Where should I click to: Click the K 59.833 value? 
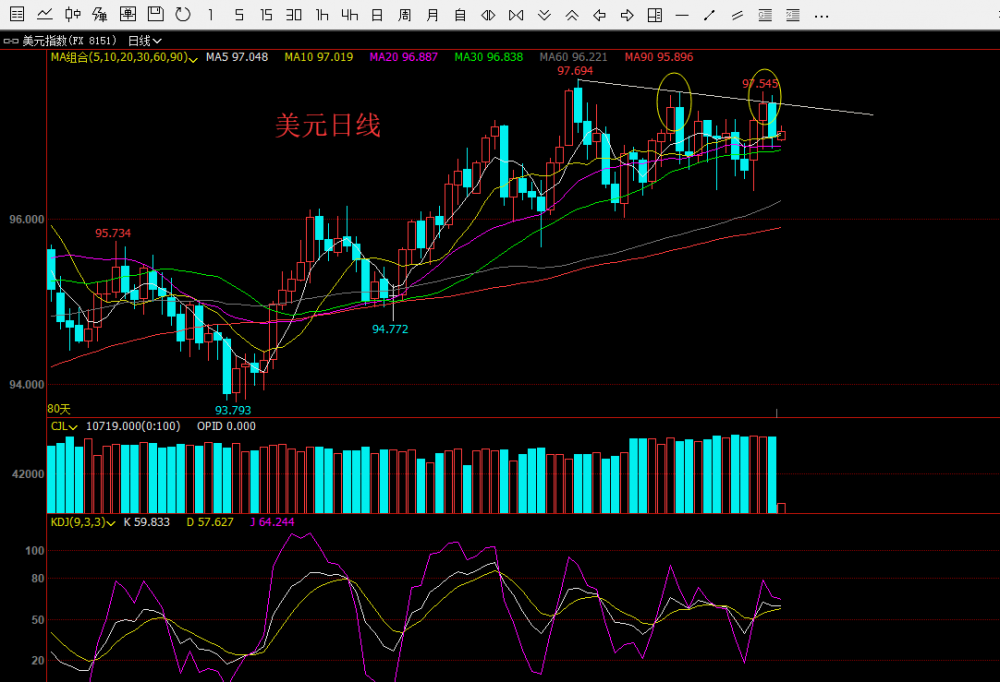[147, 522]
